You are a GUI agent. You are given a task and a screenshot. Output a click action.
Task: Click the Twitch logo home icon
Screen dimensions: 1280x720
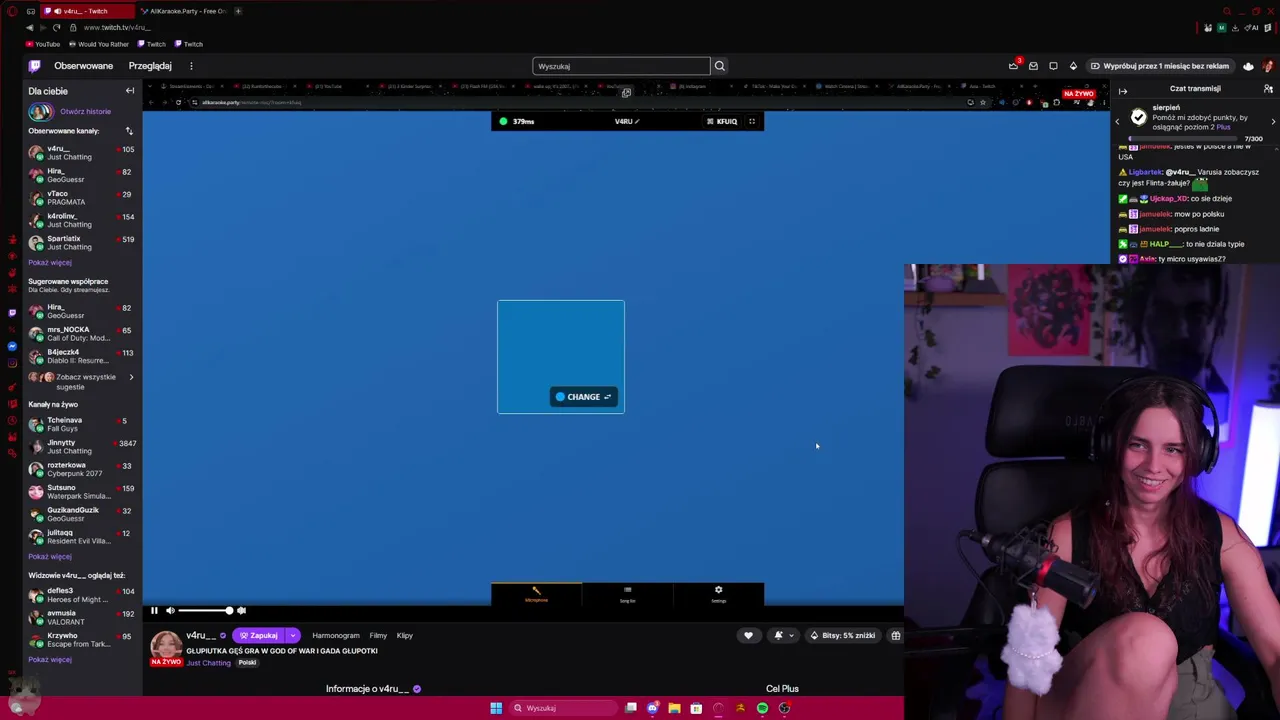tap(35, 66)
